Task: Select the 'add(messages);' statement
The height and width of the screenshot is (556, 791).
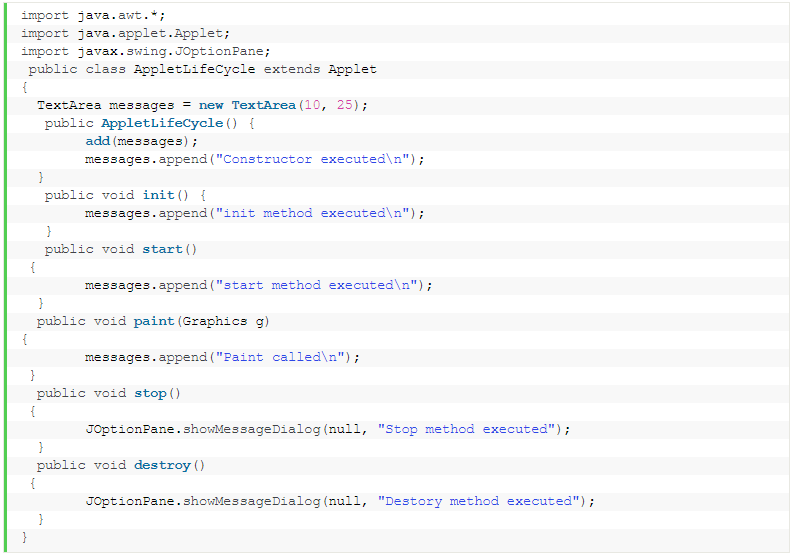Action: click(142, 141)
